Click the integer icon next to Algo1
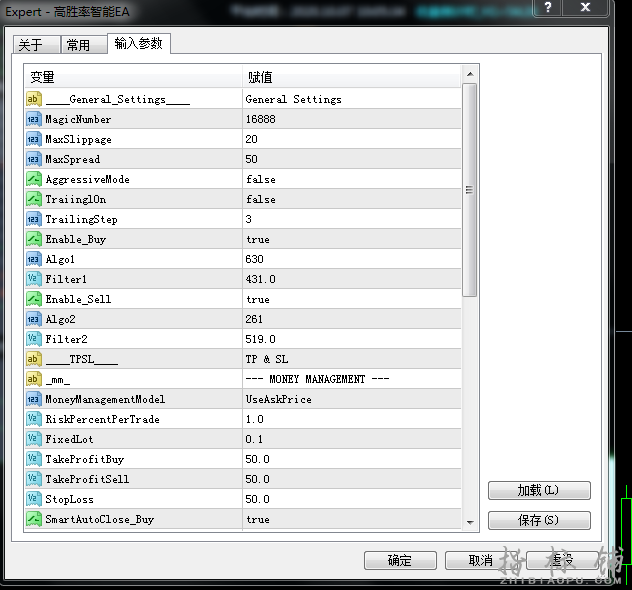Screen dimensions: 632x590 34,259
